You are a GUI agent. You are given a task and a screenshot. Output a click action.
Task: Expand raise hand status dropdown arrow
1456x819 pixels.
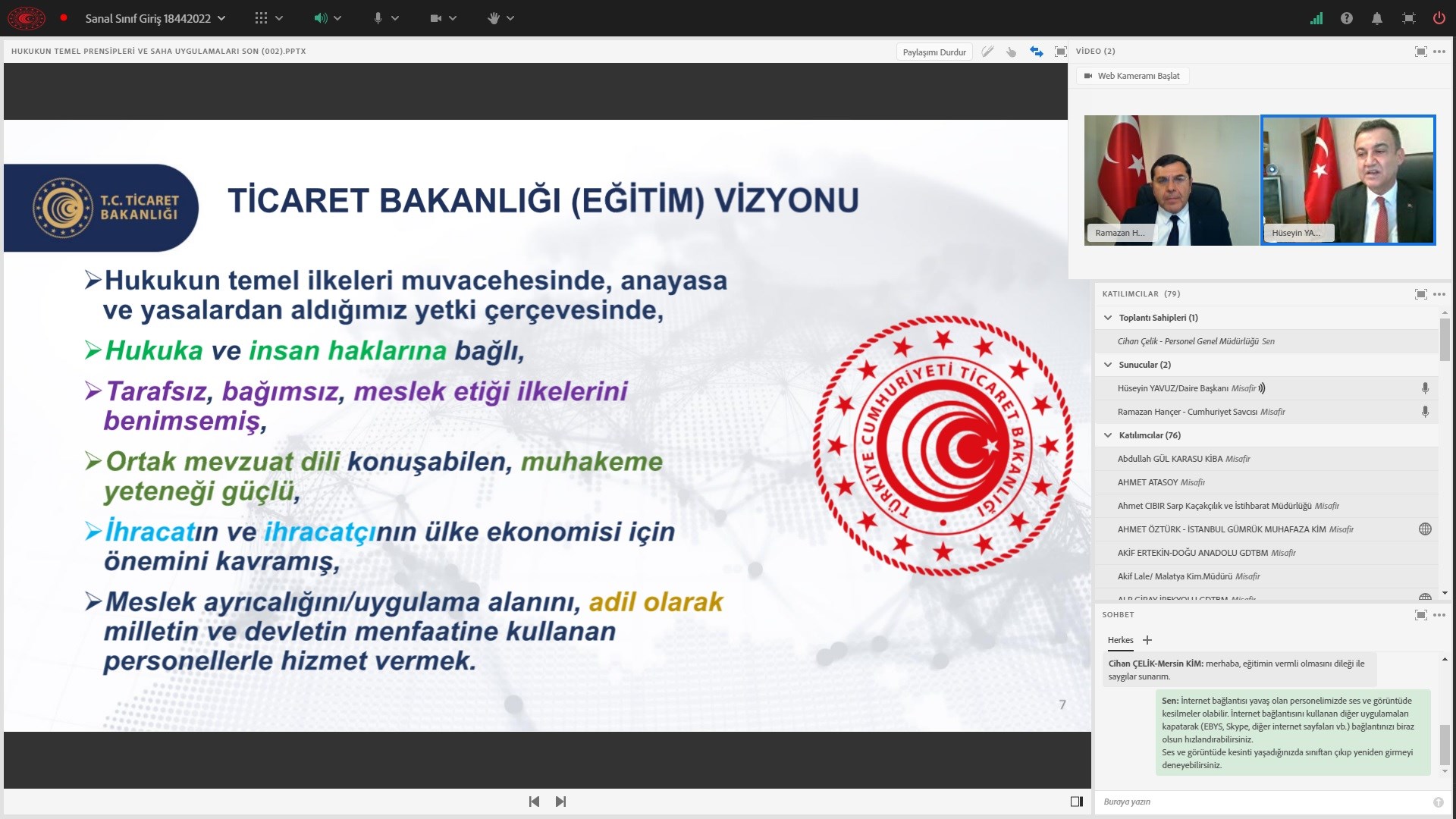(510, 18)
